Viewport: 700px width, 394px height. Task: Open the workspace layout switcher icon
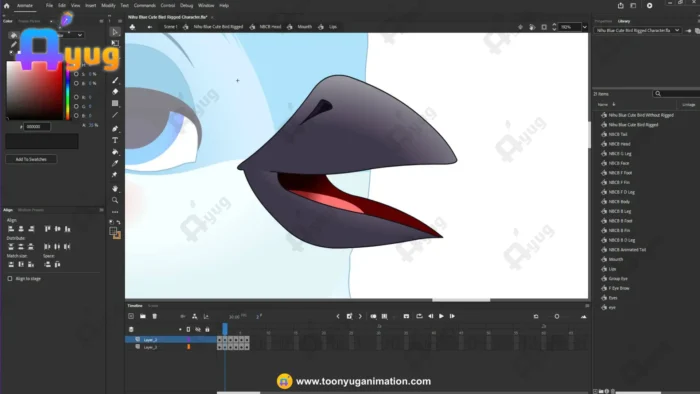point(633,6)
